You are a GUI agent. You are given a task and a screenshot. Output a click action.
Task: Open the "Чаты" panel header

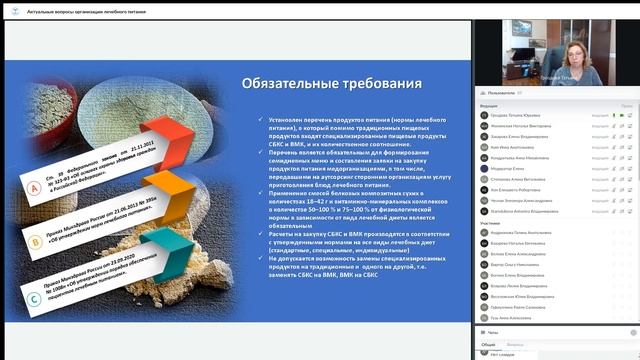click(558, 333)
